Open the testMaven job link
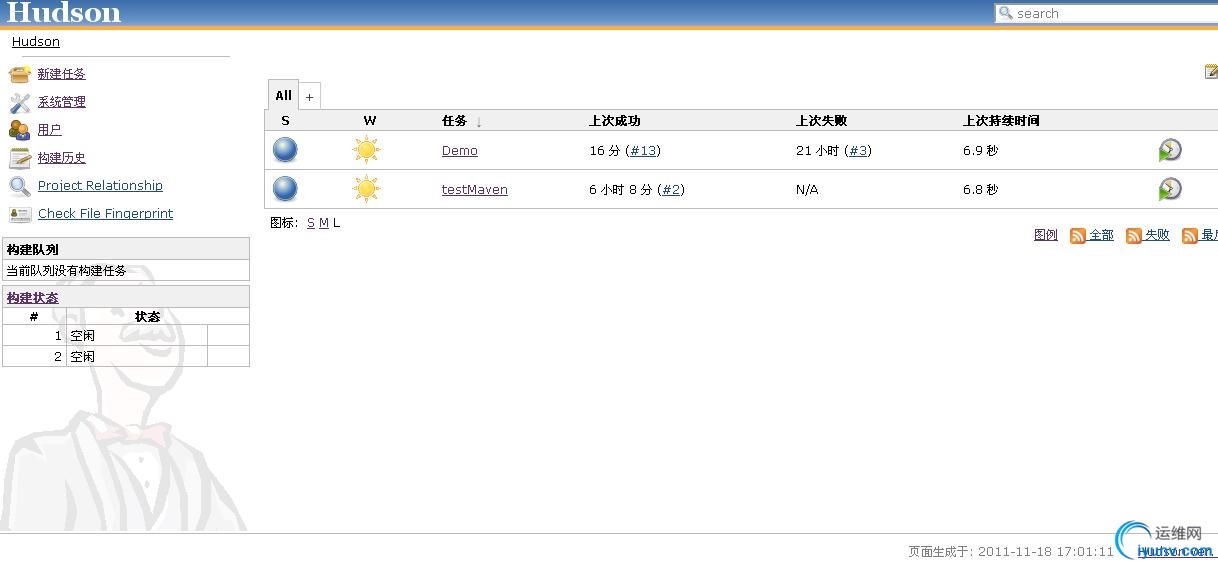Screen dimensions: 1218x567 pos(475,190)
